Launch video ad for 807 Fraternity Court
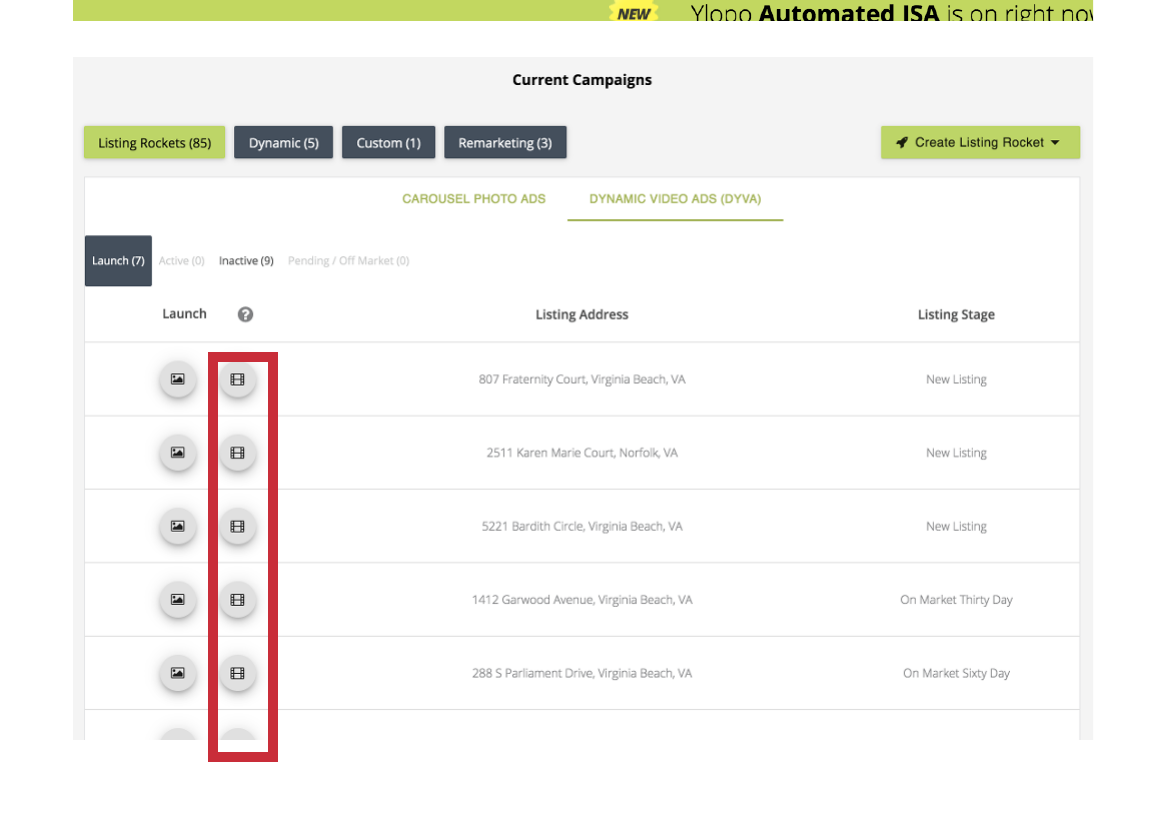Screen dimensions: 1166x814 pyautogui.click(x=237, y=380)
